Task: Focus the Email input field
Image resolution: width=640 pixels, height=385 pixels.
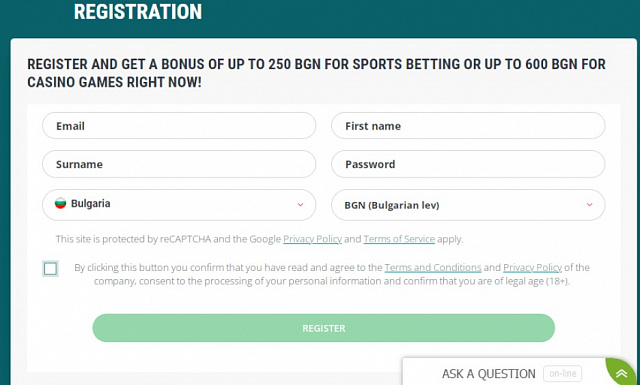Action: point(179,126)
